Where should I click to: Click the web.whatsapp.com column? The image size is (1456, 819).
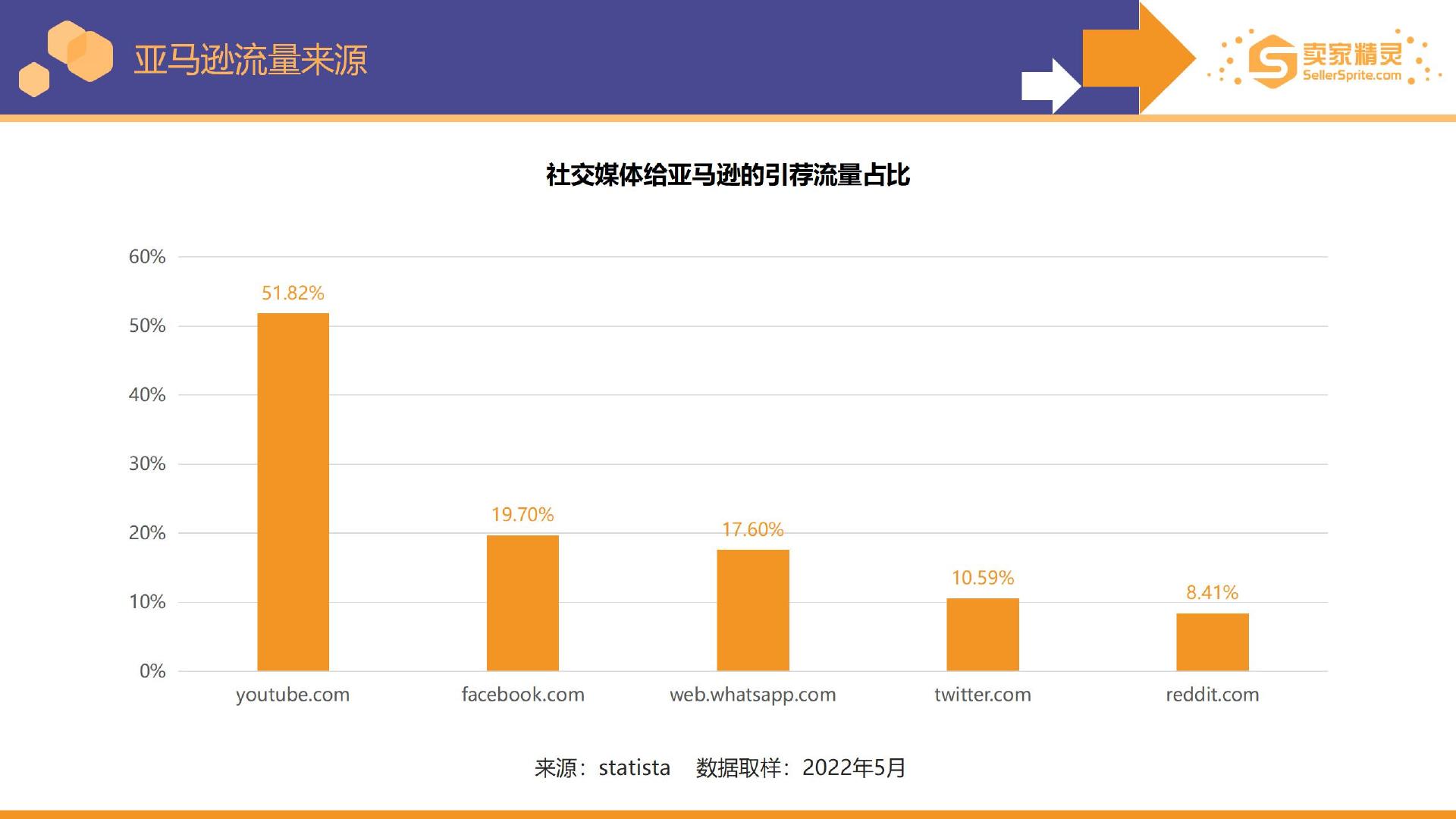point(753,610)
